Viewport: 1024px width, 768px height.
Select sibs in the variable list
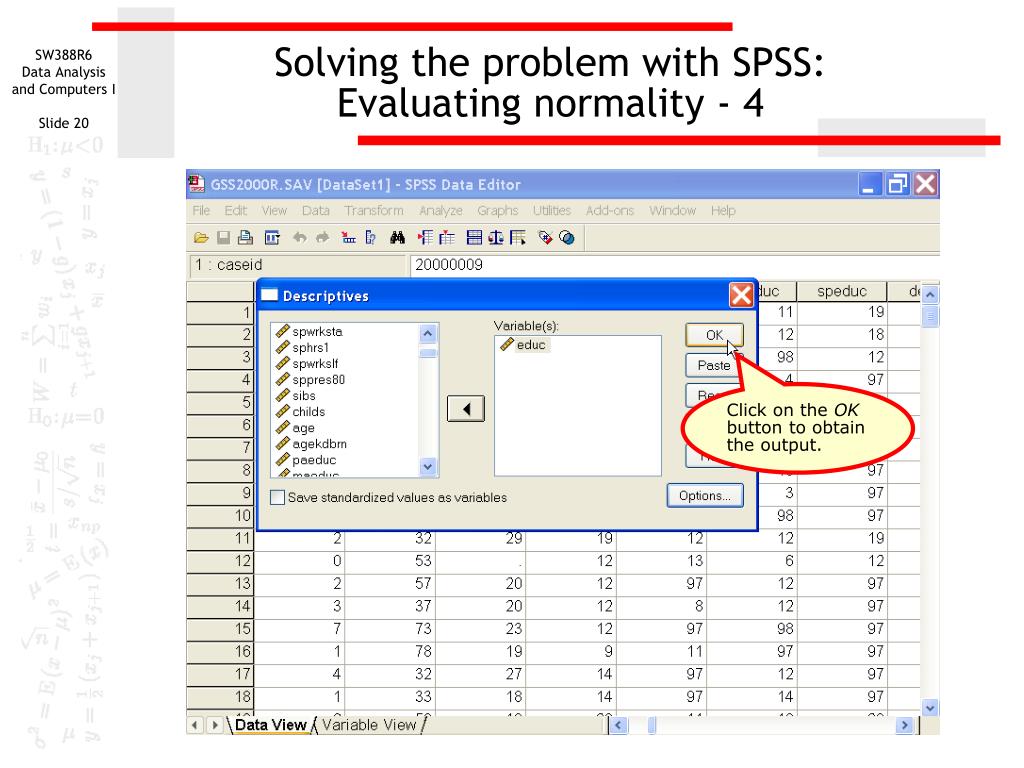point(296,396)
